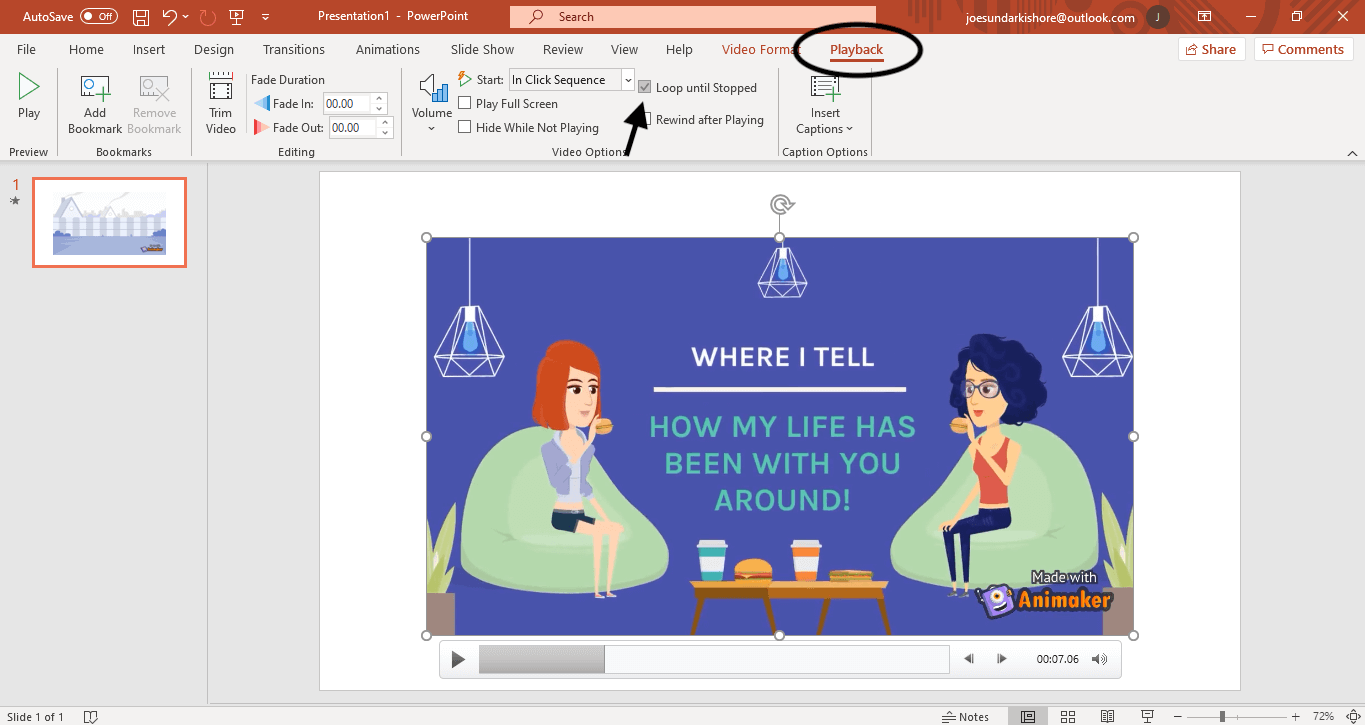
Task: Open the Start sequence dropdown
Action: [628, 80]
